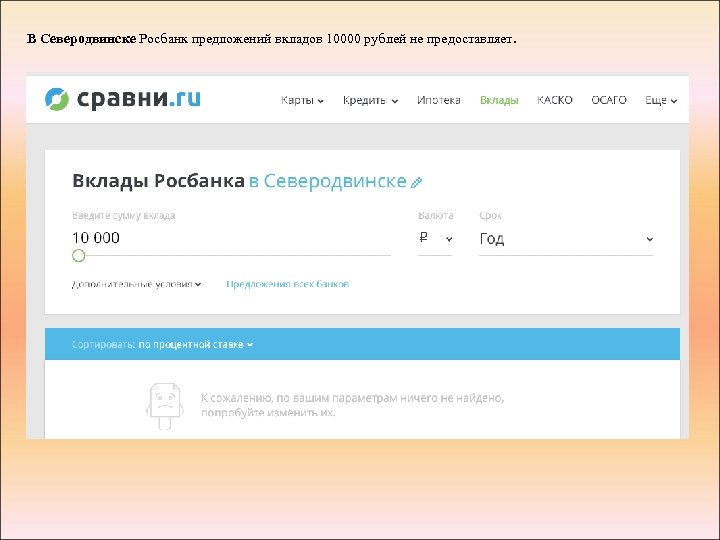Image resolution: width=720 pixels, height=540 pixels.
Task: Click the Сравни.ru logo icon
Action: tap(56, 99)
